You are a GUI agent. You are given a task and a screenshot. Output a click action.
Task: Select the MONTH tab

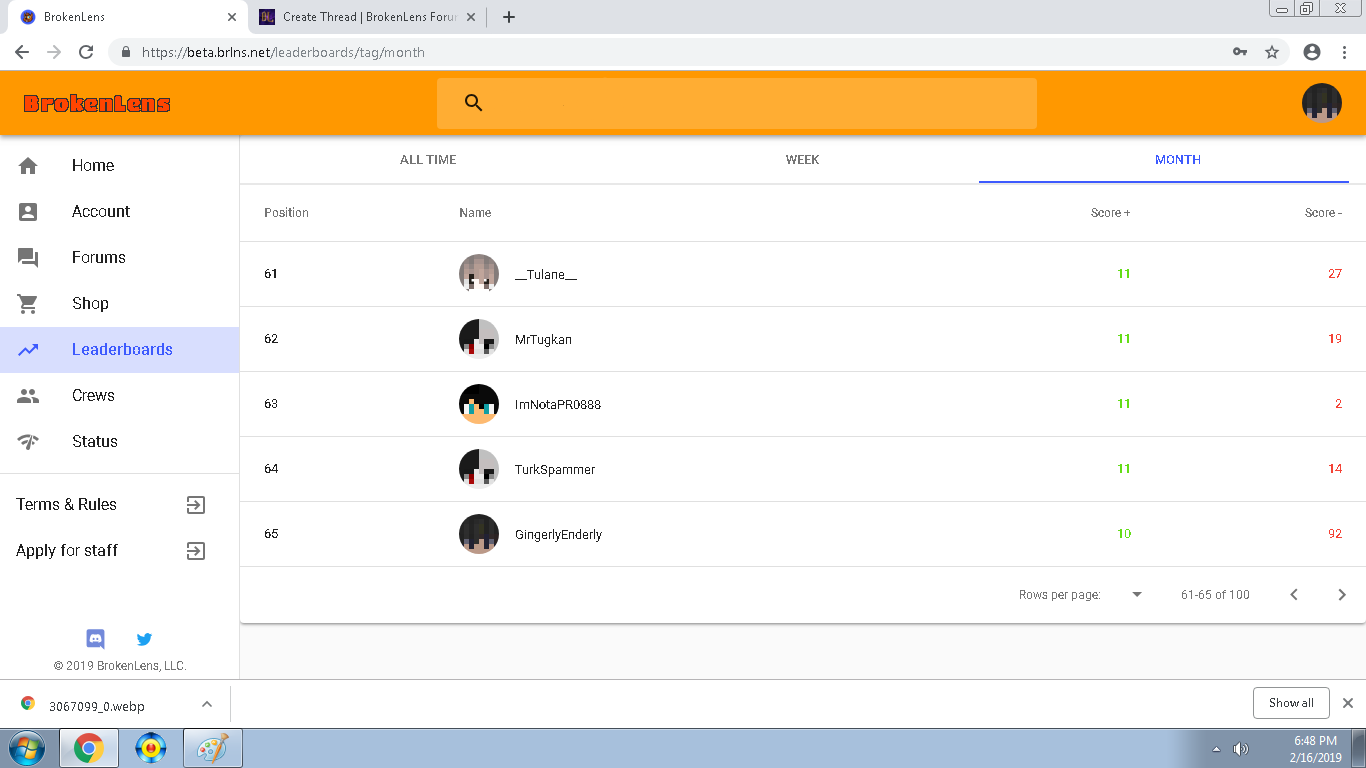coord(1177,160)
